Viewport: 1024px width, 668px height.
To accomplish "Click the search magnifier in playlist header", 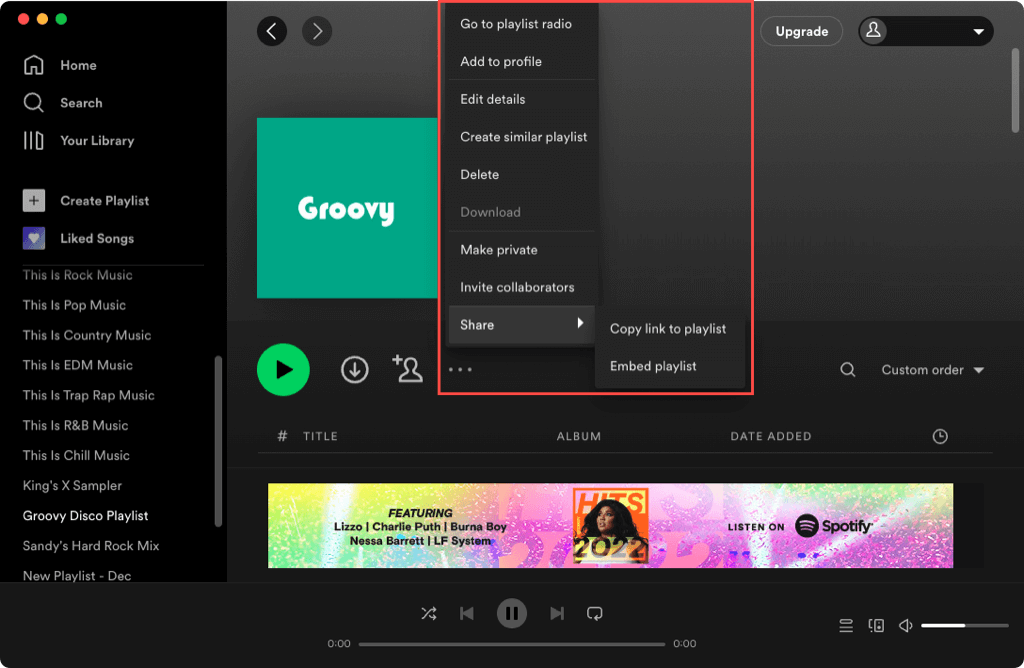I will tap(848, 370).
